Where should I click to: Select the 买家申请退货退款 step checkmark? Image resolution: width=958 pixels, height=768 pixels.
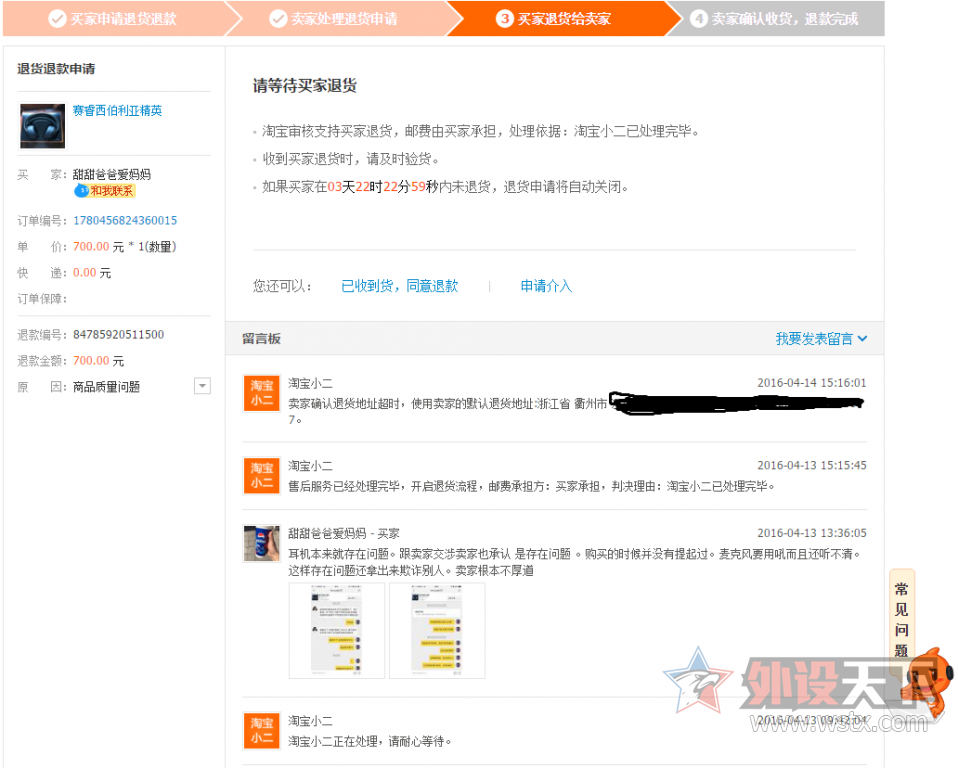58,19
